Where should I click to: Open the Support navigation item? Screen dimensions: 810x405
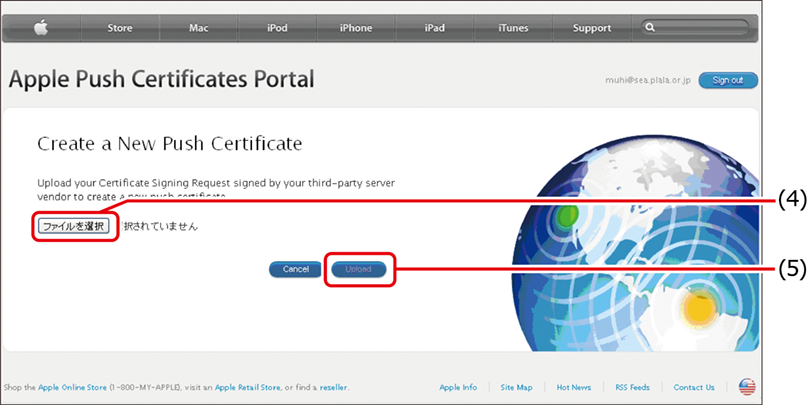591,28
